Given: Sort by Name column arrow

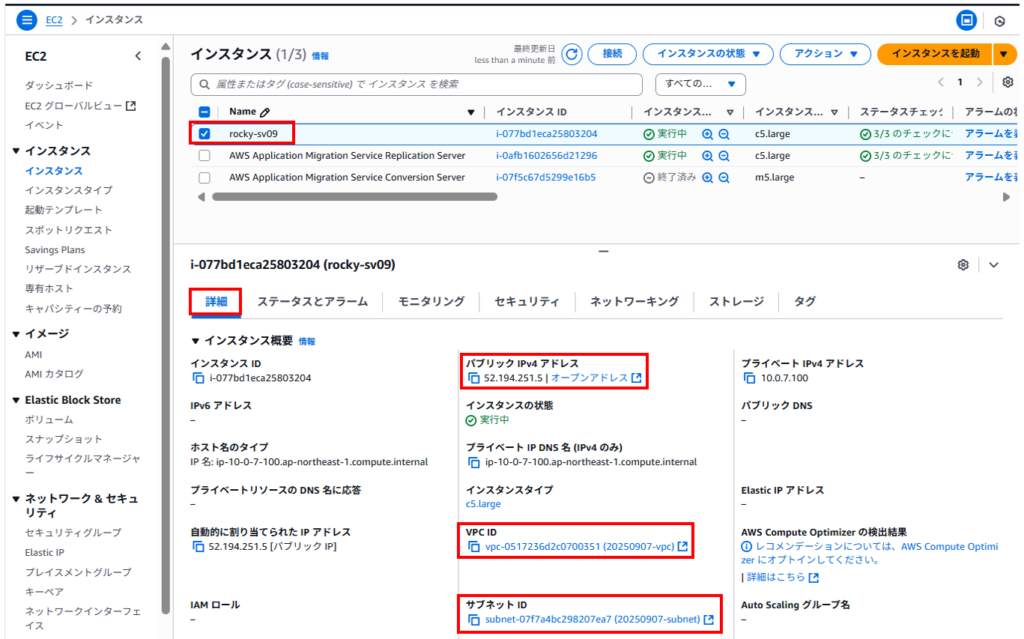Looking at the screenshot, I should (x=471, y=112).
